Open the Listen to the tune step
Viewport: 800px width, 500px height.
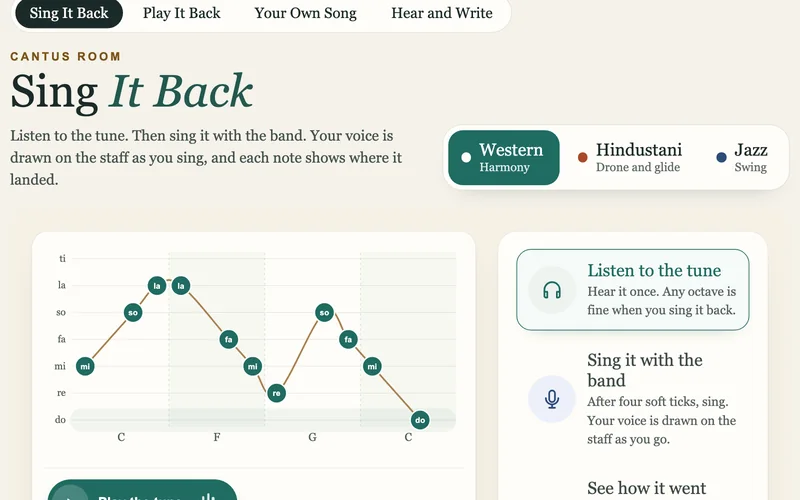(x=633, y=290)
